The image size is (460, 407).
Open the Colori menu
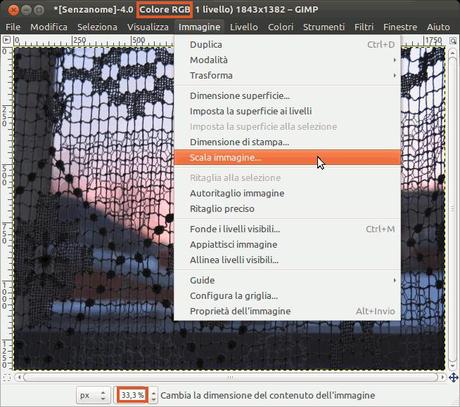point(281,27)
